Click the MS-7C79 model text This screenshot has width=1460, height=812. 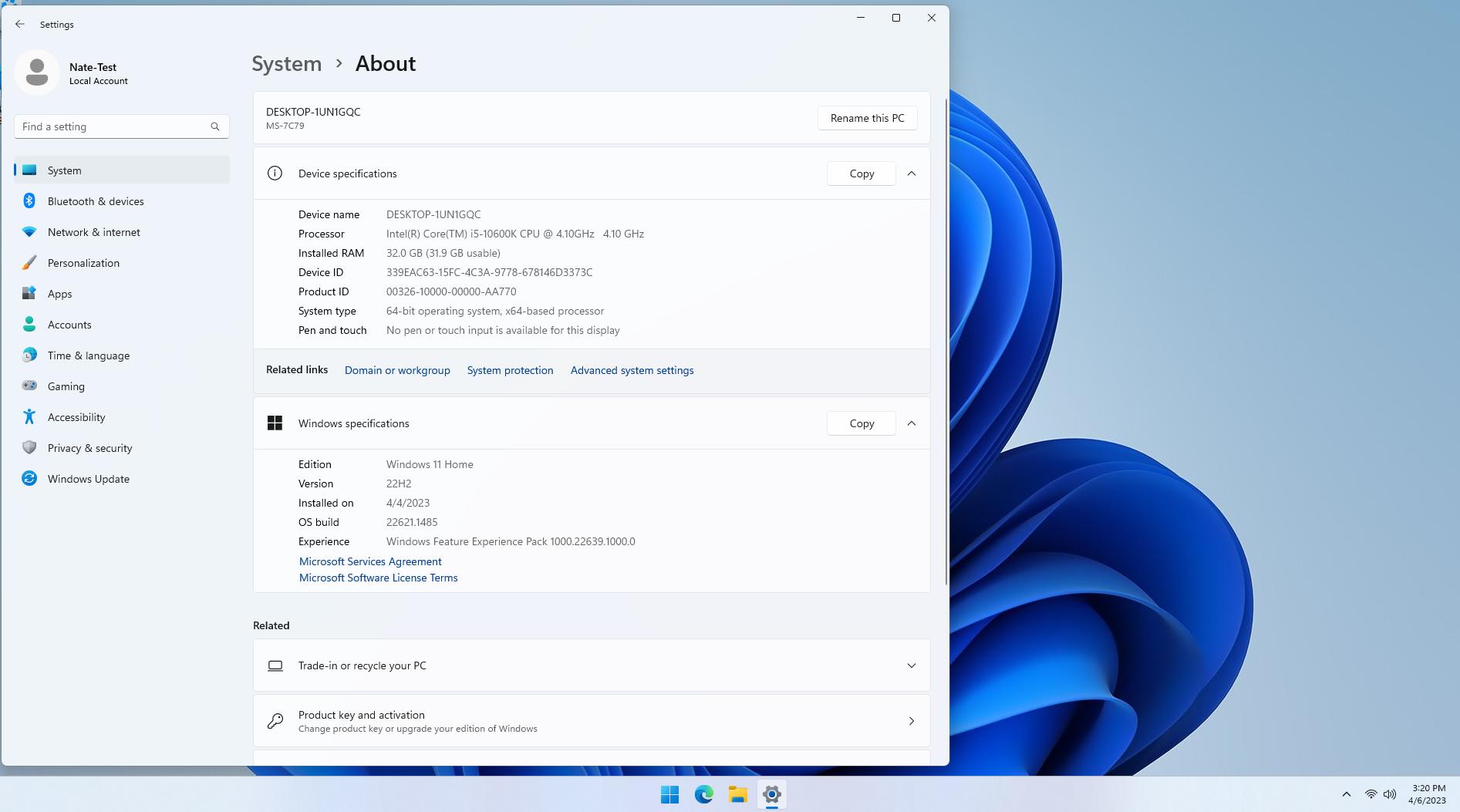click(285, 126)
